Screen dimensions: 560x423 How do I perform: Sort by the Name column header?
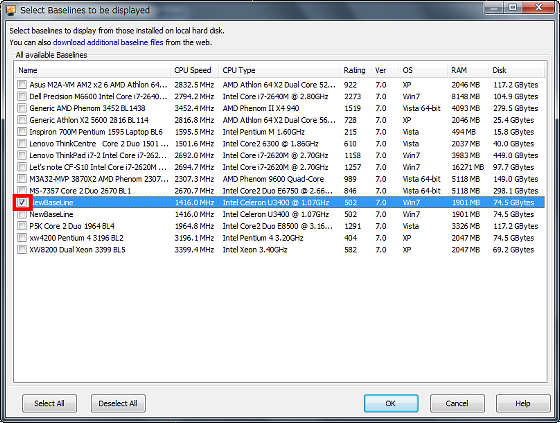(x=92, y=70)
